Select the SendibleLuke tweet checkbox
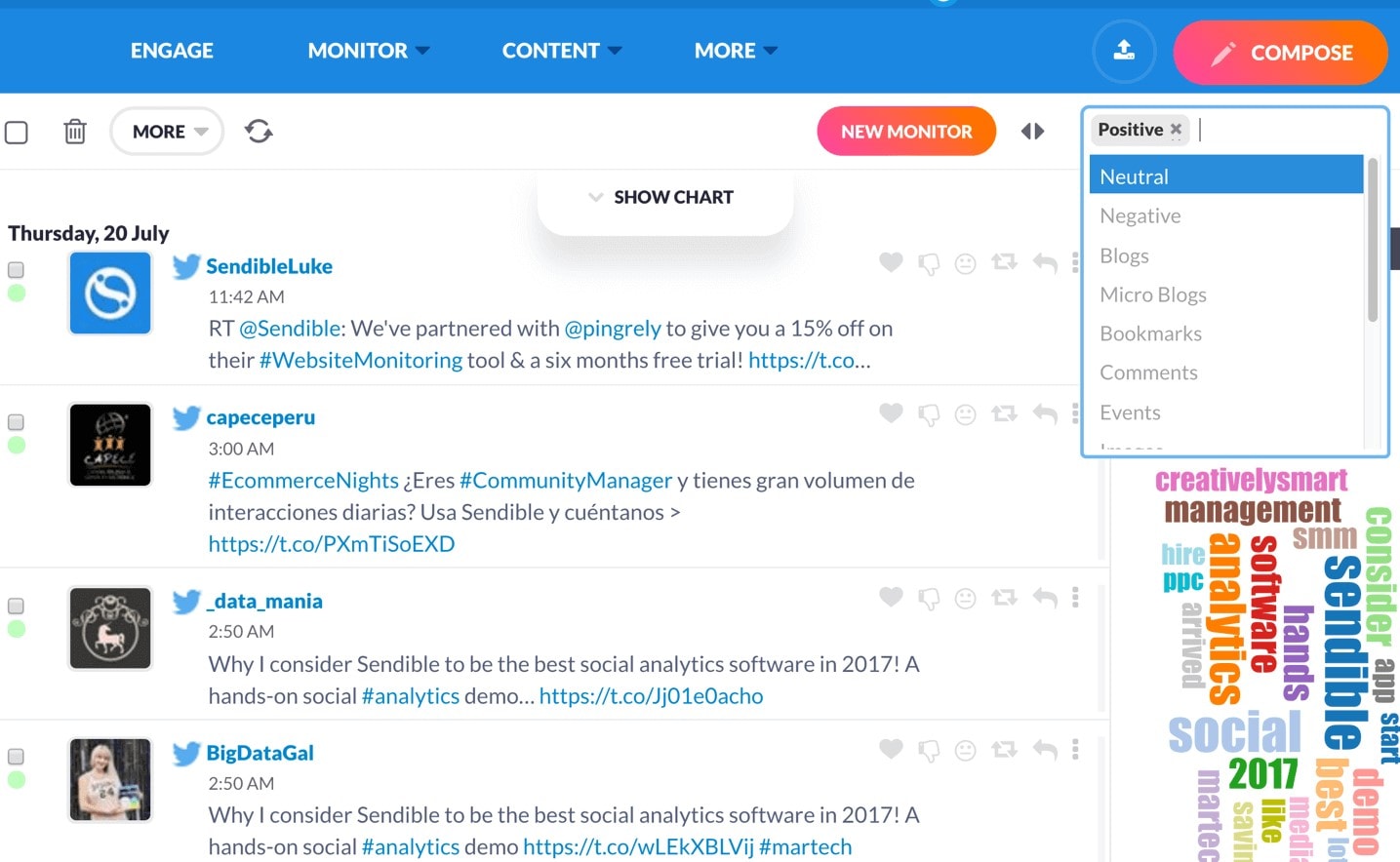Image resolution: width=1400 pixels, height=862 pixels. (16, 270)
